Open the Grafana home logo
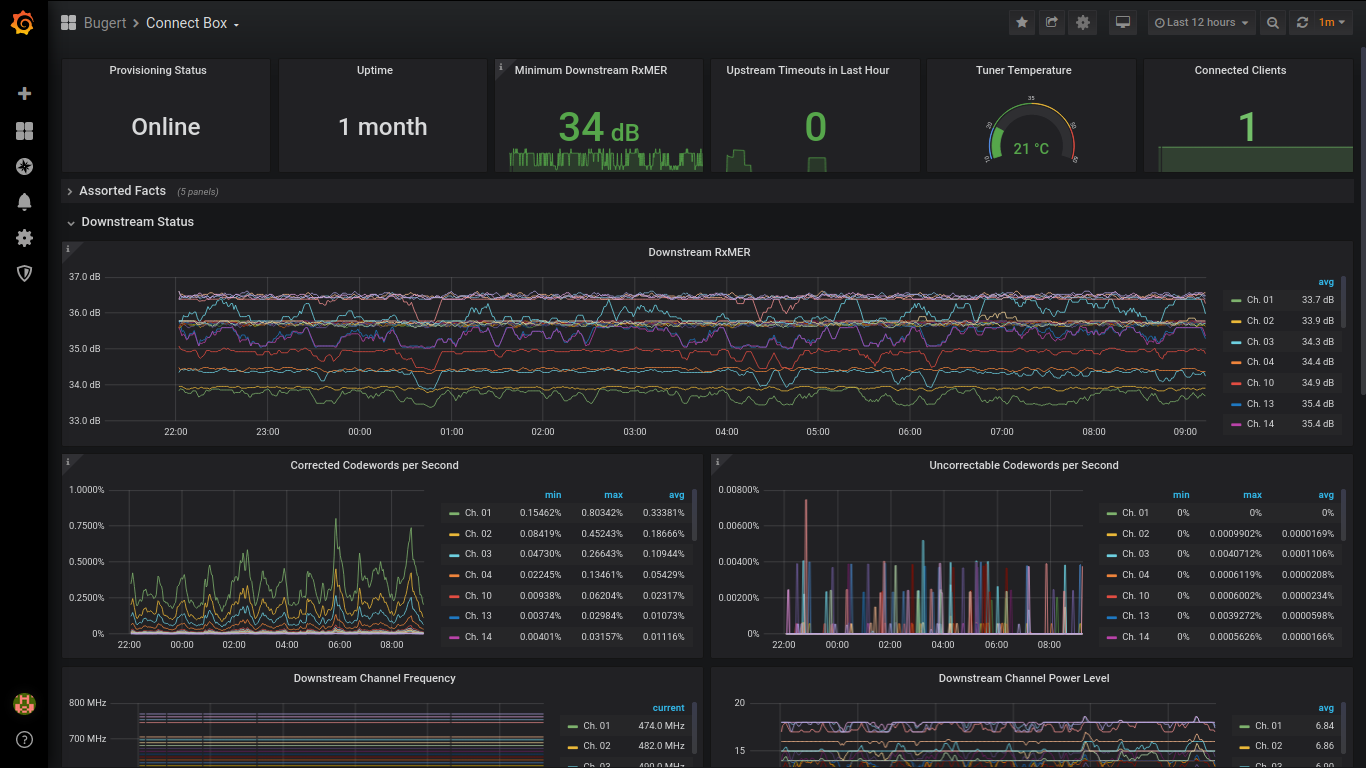The width and height of the screenshot is (1366, 768). [22, 22]
